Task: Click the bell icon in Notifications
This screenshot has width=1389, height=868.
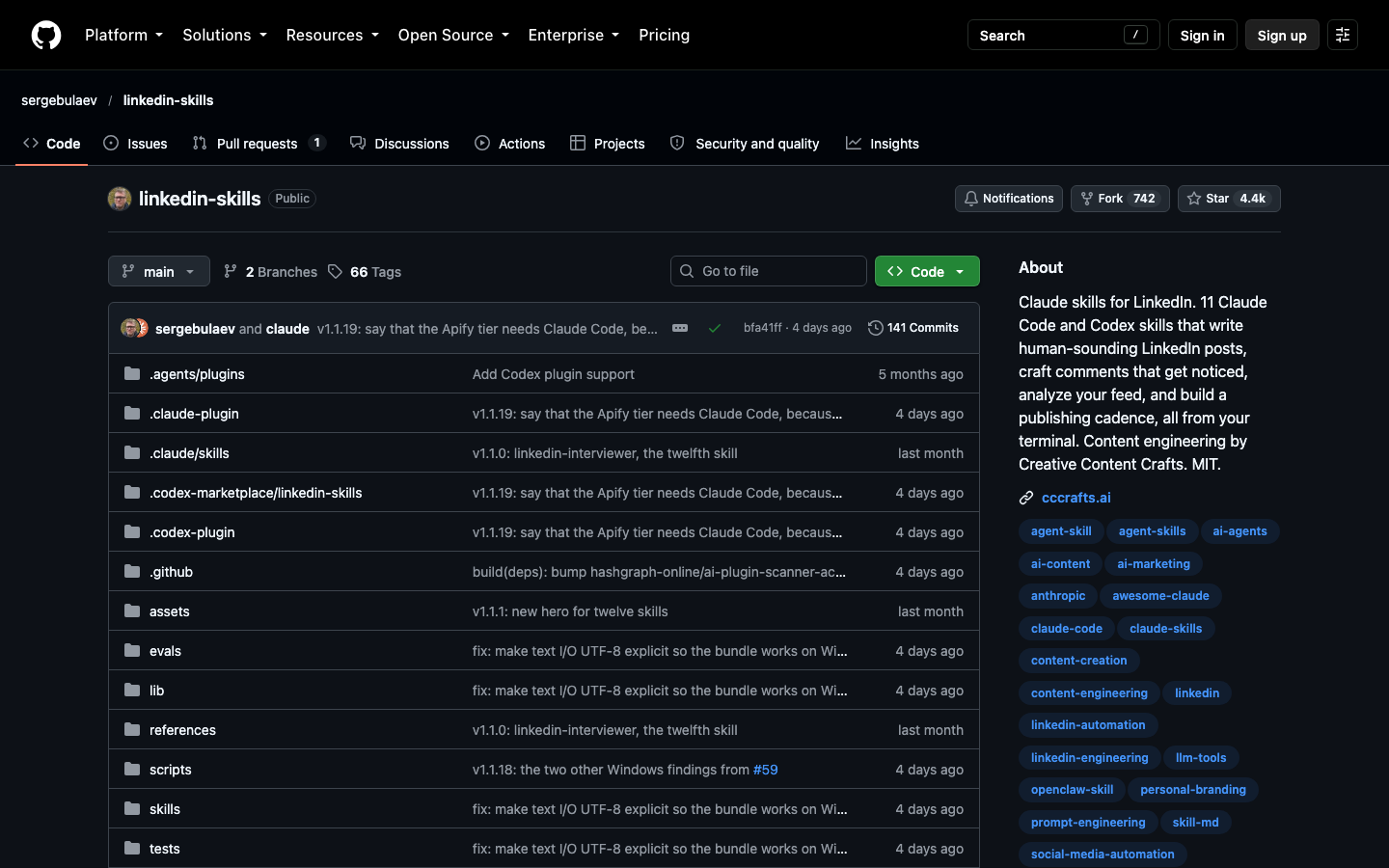Action: [x=971, y=199]
